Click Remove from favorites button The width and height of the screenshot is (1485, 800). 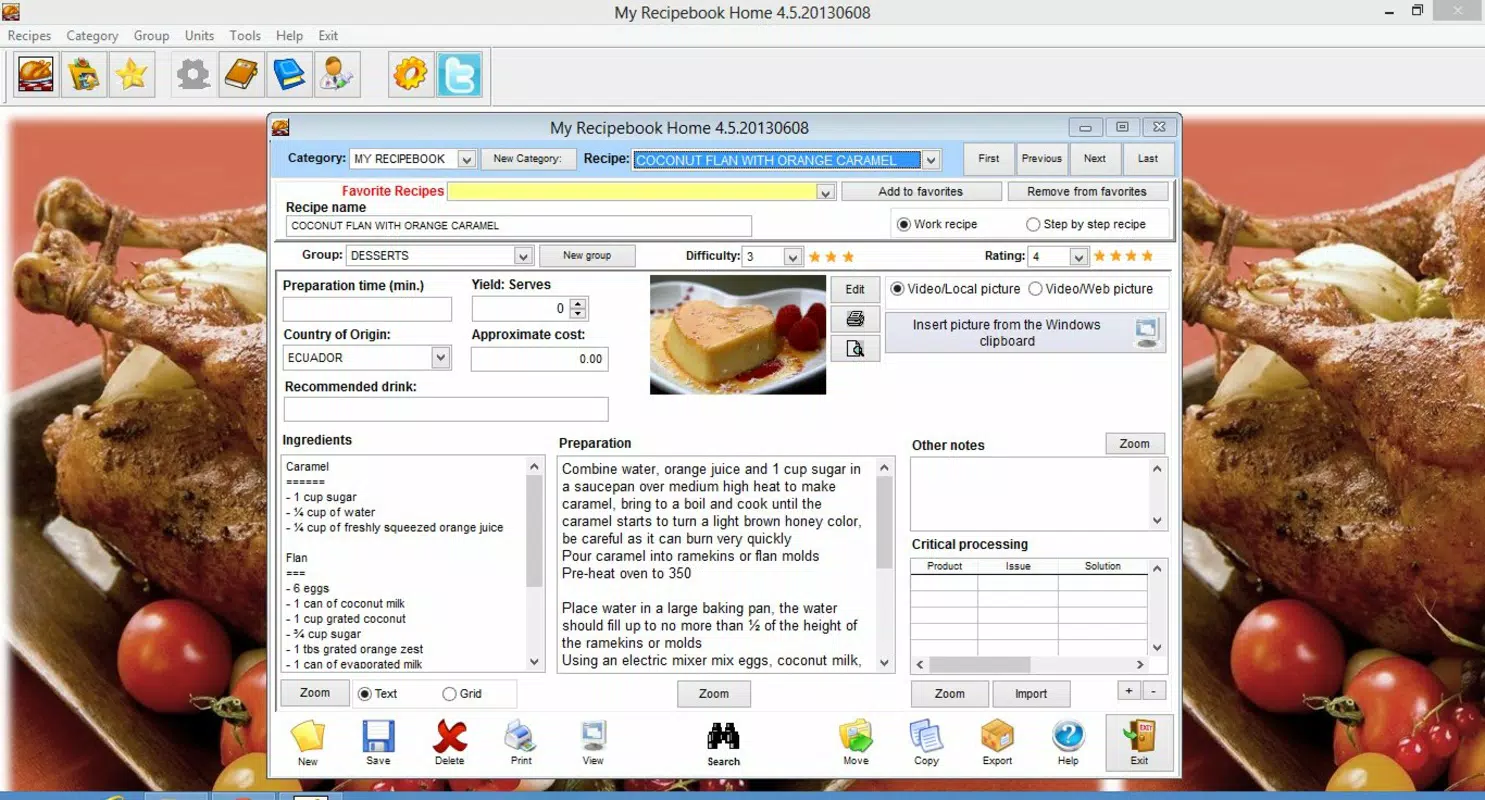[x=1087, y=192]
